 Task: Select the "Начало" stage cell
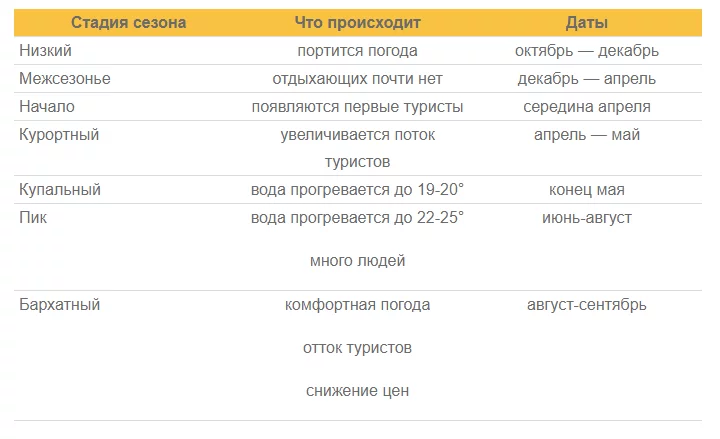47,106
